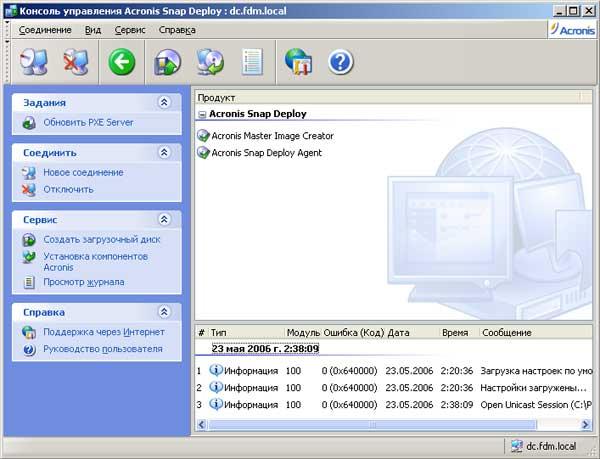600x459 pixels.
Task: Click the Acronis Master Image Creator icon
Action: (x=203, y=136)
